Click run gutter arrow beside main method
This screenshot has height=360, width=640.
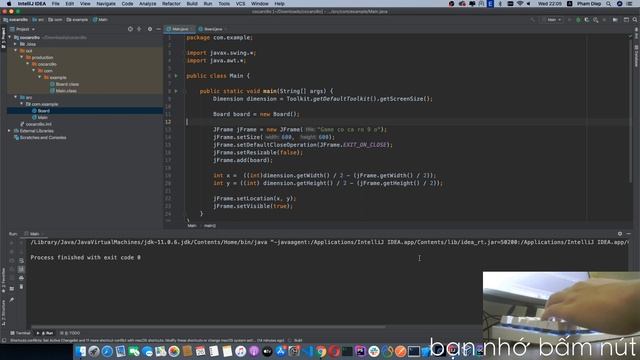pyautogui.click(x=176, y=91)
